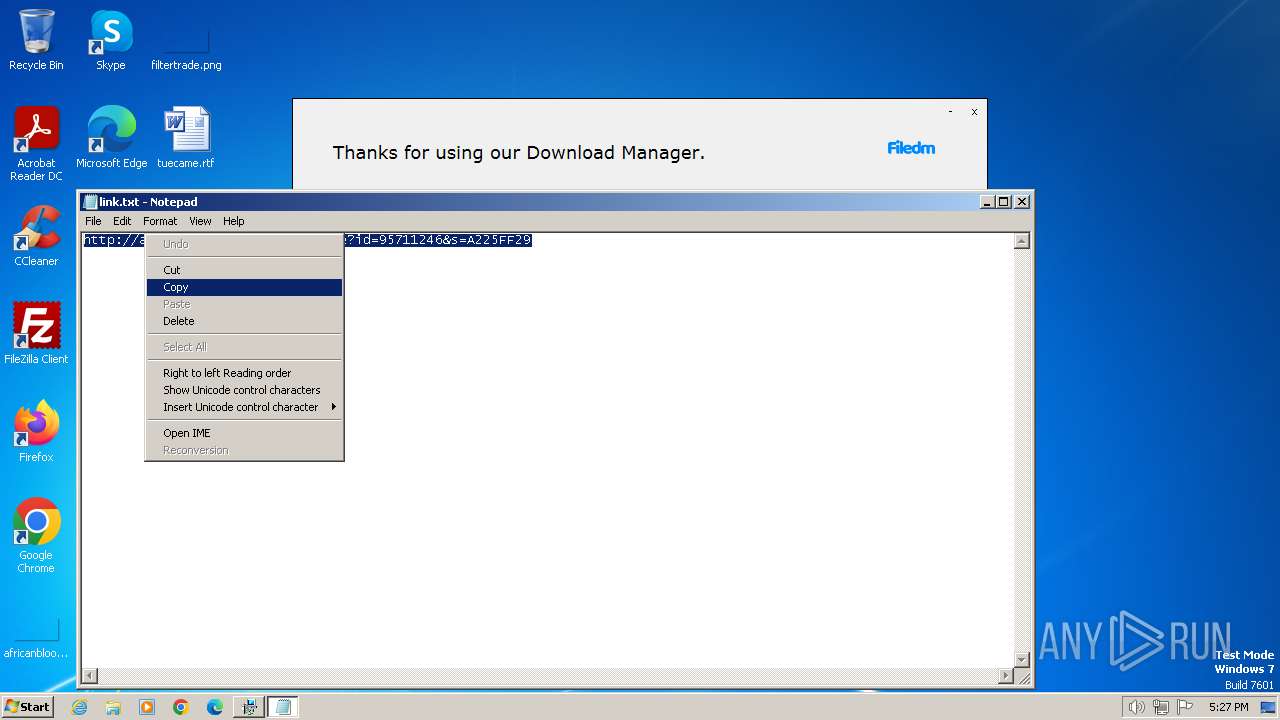This screenshot has width=1280, height=720.
Task: Open Google Chrome desktop shortcut
Action: pos(36,536)
